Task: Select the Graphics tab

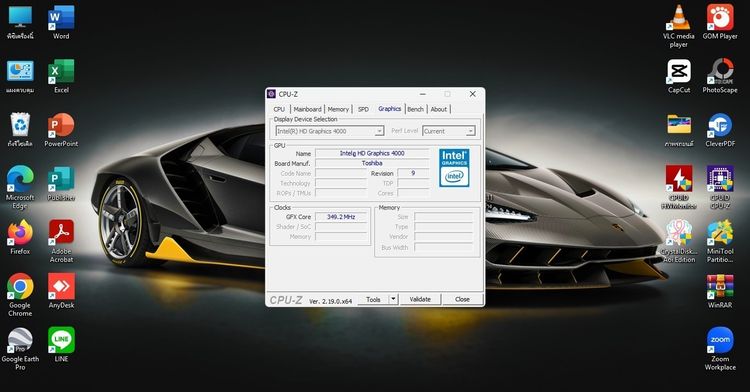Action: pos(389,109)
